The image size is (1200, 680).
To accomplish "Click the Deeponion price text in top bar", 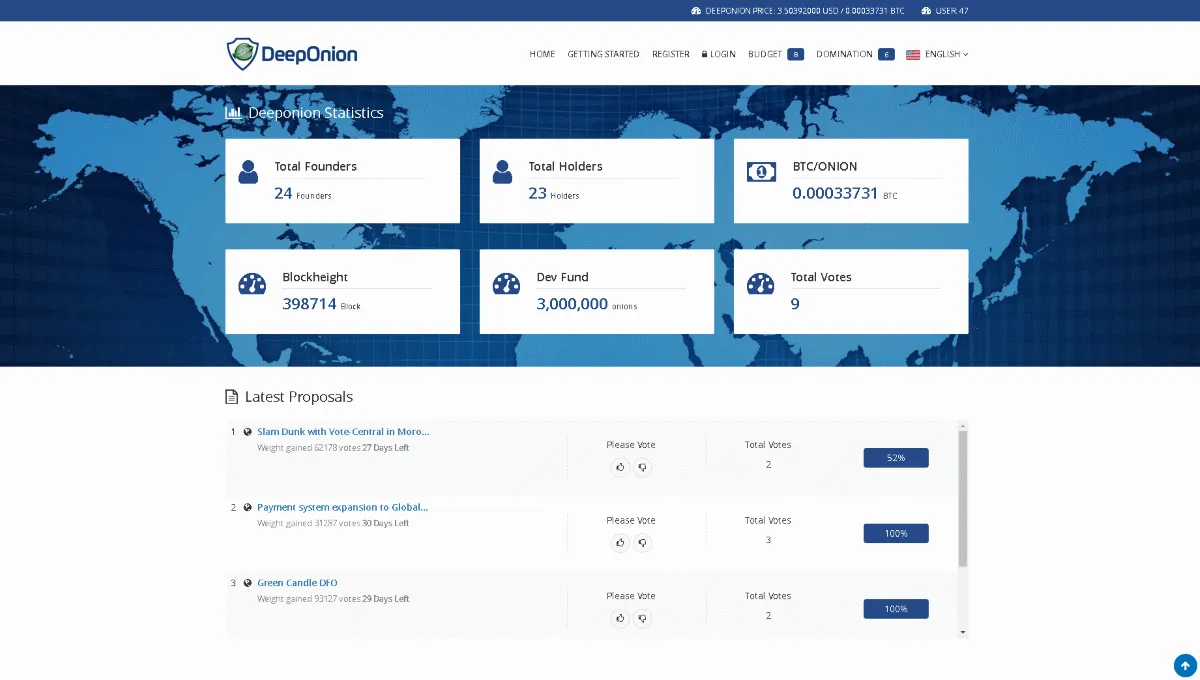I will (x=805, y=11).
